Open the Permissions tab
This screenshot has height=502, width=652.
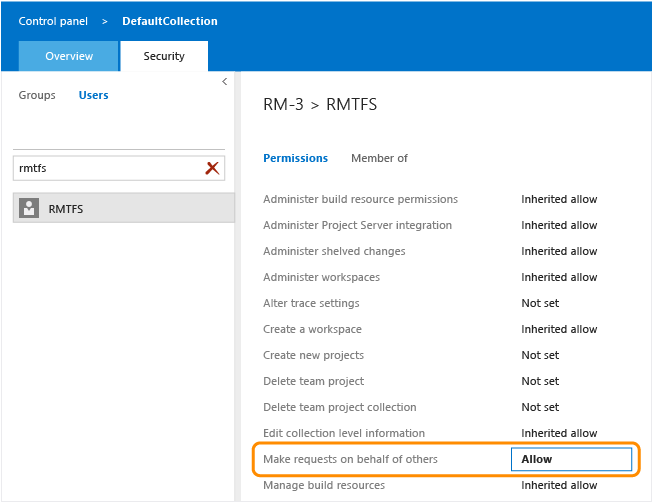295,158
